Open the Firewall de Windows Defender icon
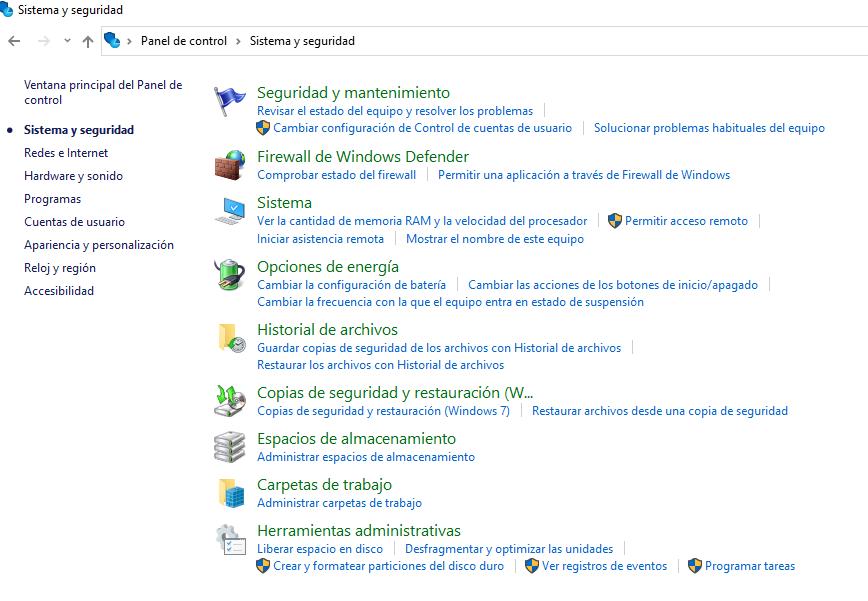This screenshot has height=601, width=868. click(x=230, y=165)
